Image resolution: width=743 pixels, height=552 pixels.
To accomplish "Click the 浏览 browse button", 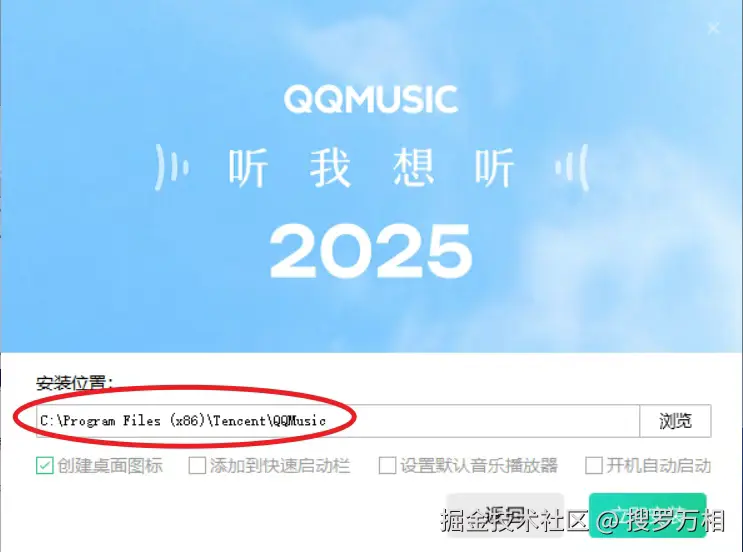I will 675,421.
